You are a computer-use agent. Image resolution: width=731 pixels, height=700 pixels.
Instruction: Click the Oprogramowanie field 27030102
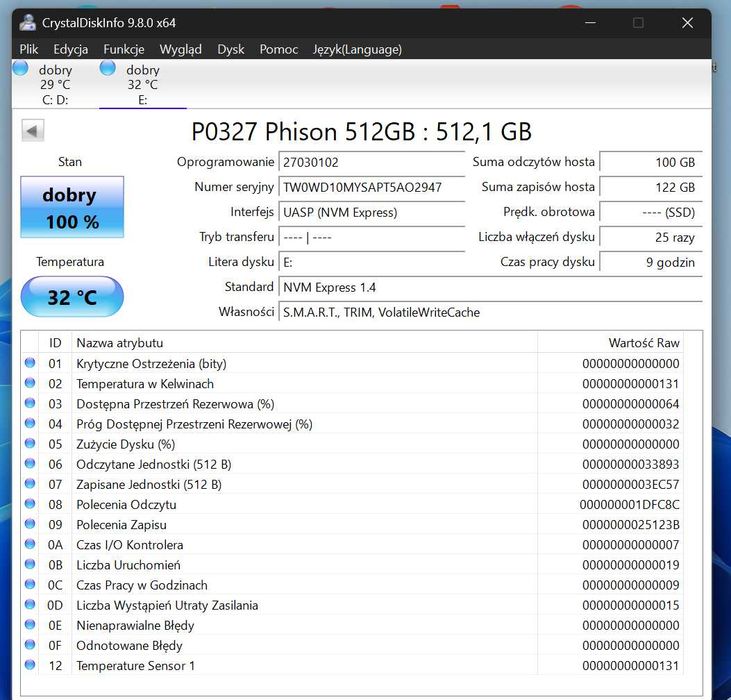click(x=372, y=162)
